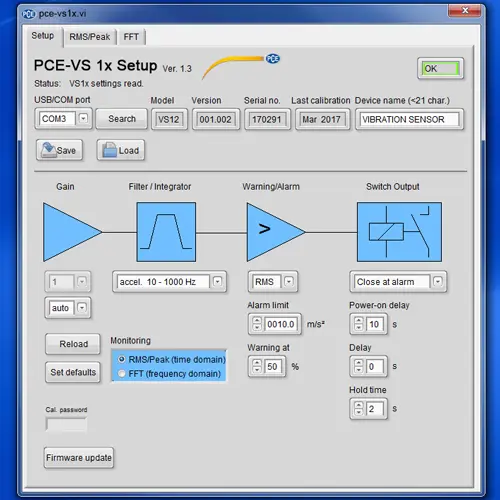Click the Switch Output relay icon
The width and height of the screenshot is (500, 500).
399,232
